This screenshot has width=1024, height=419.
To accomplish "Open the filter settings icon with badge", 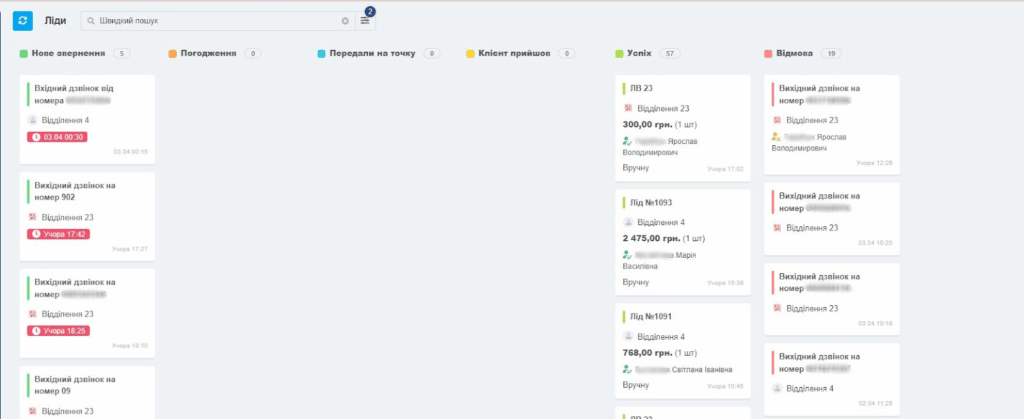I will pos(365,21).
